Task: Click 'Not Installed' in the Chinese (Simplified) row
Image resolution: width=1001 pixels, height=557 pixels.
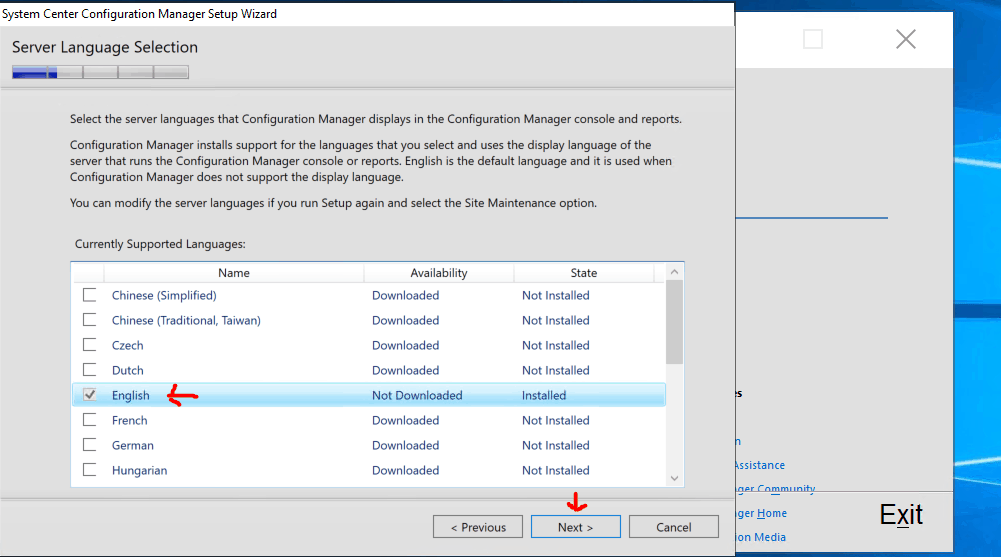Action: tap(555, 295)
